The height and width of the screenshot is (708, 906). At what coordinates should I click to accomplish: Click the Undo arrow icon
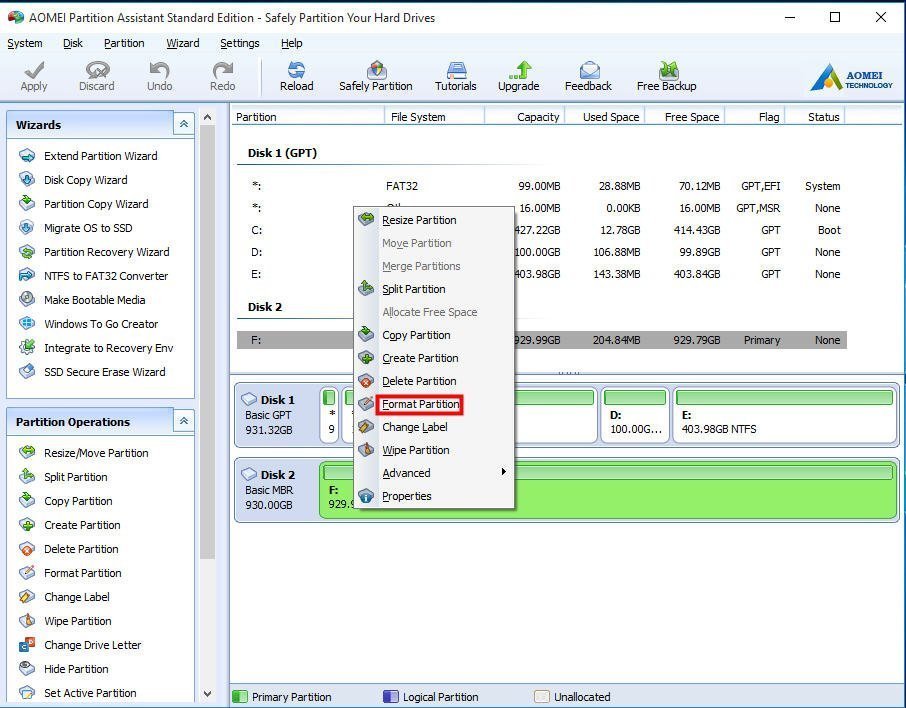click(159, 71)
